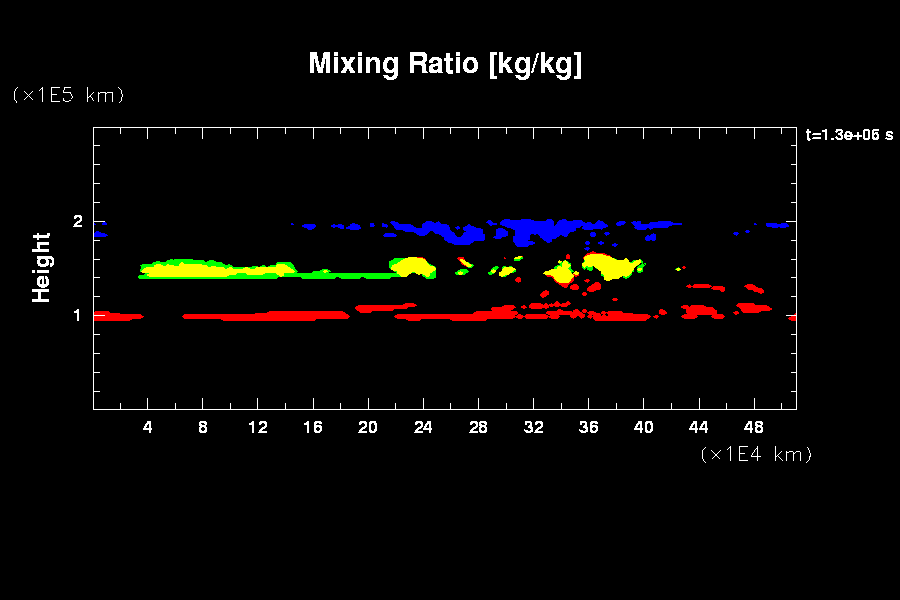The image size is (900, 600).
Task: Select x-axis tick label 36
Action: pyautogui.click(x=588, y=427)
